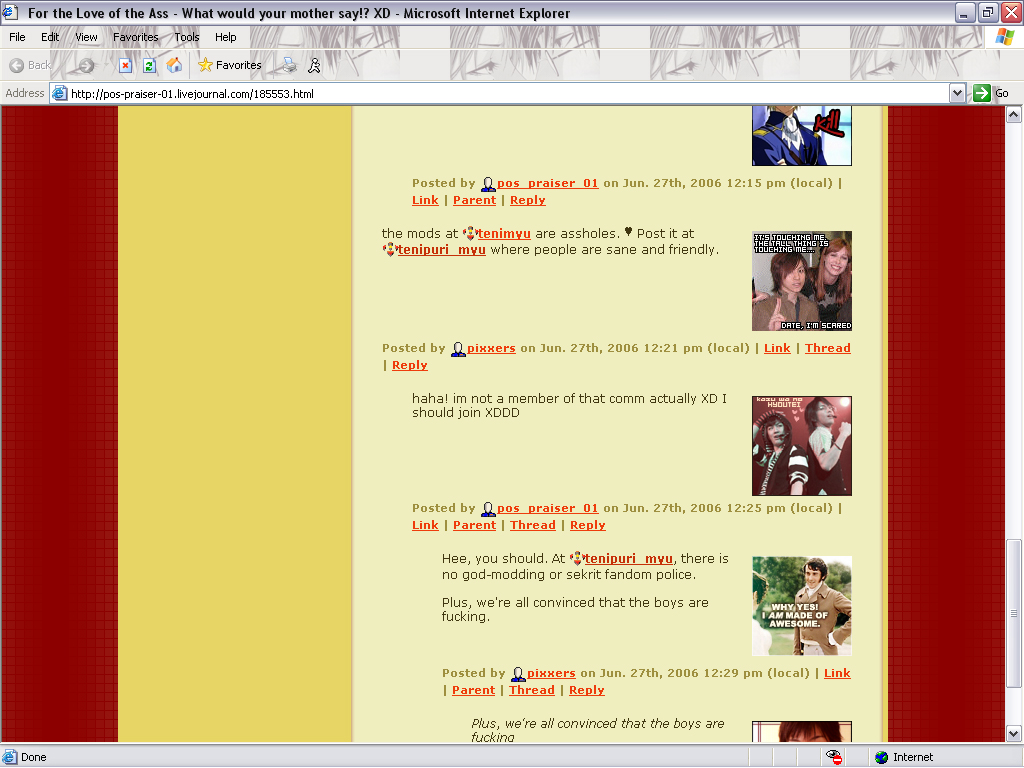Open the File menu

click(x=17, y=37)
